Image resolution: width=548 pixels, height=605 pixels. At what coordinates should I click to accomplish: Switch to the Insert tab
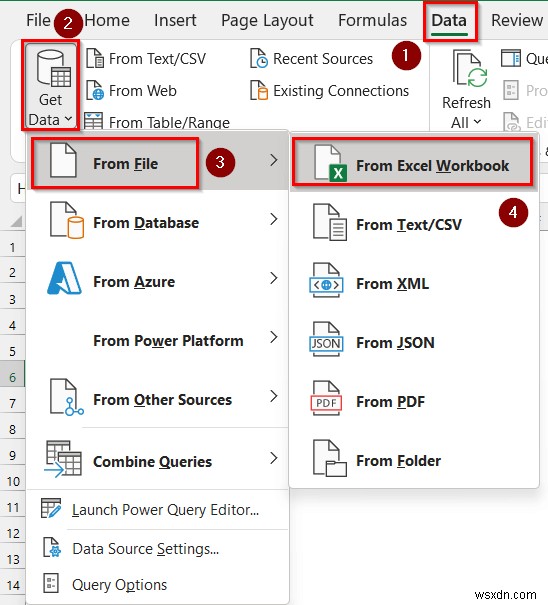tap(175, 20)
